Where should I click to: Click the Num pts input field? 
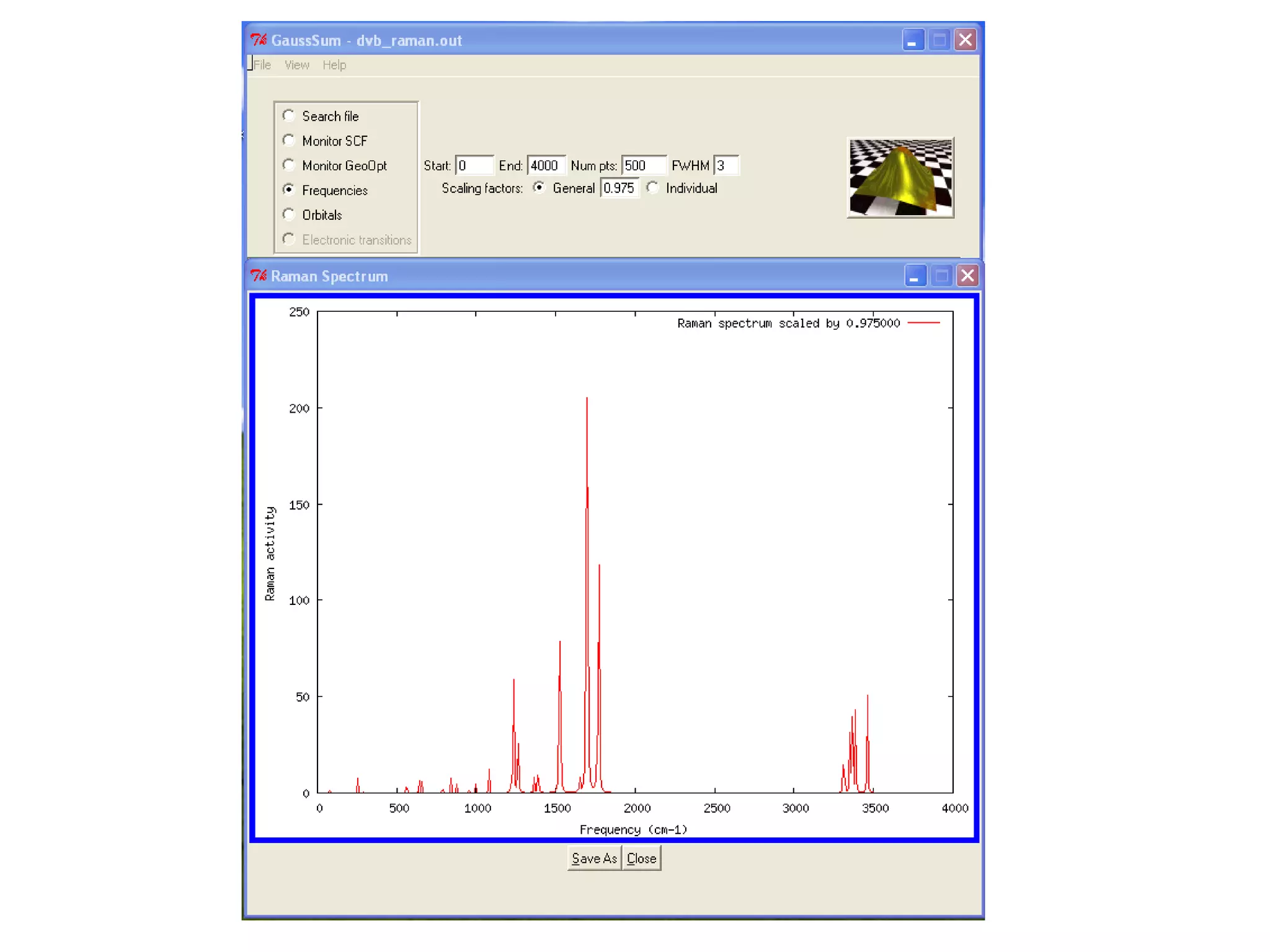(x=643, y=165)
